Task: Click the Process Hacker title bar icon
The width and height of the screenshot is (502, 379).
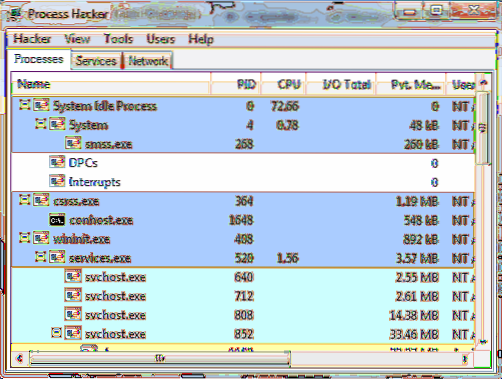Action: pyautogui.click(x=16, y=14)
